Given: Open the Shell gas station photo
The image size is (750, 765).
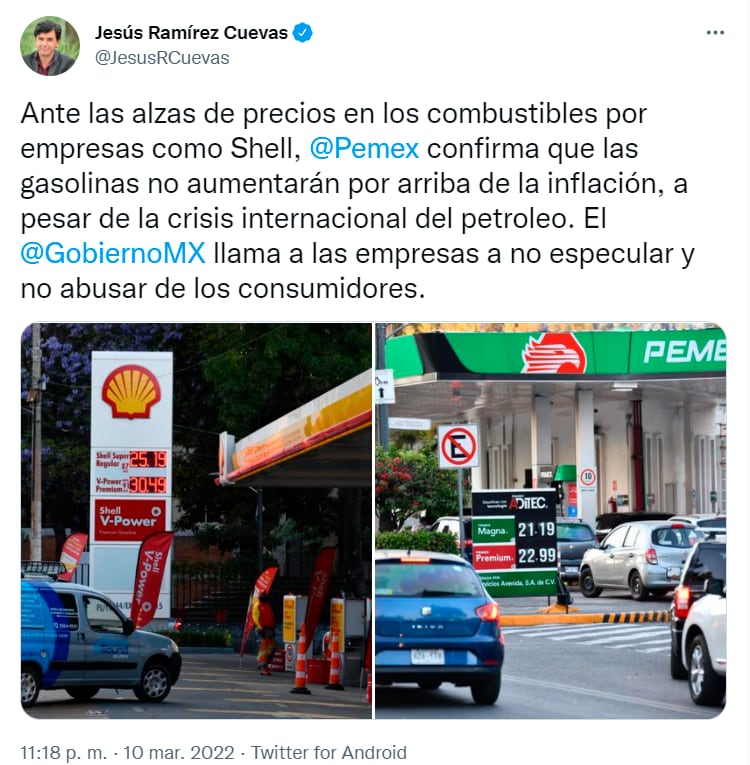Looking at the screenshot, I should 196,521.
